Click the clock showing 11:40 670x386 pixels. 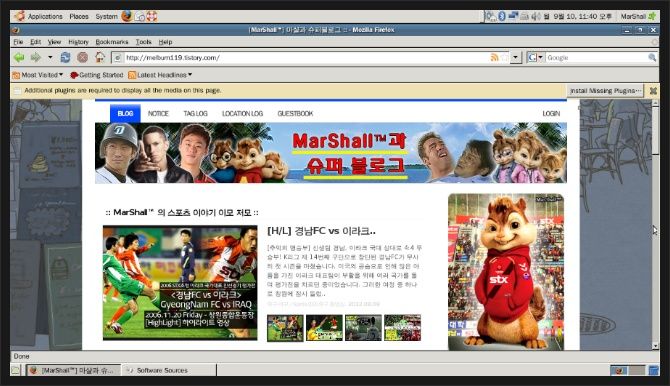coord(578,16)
